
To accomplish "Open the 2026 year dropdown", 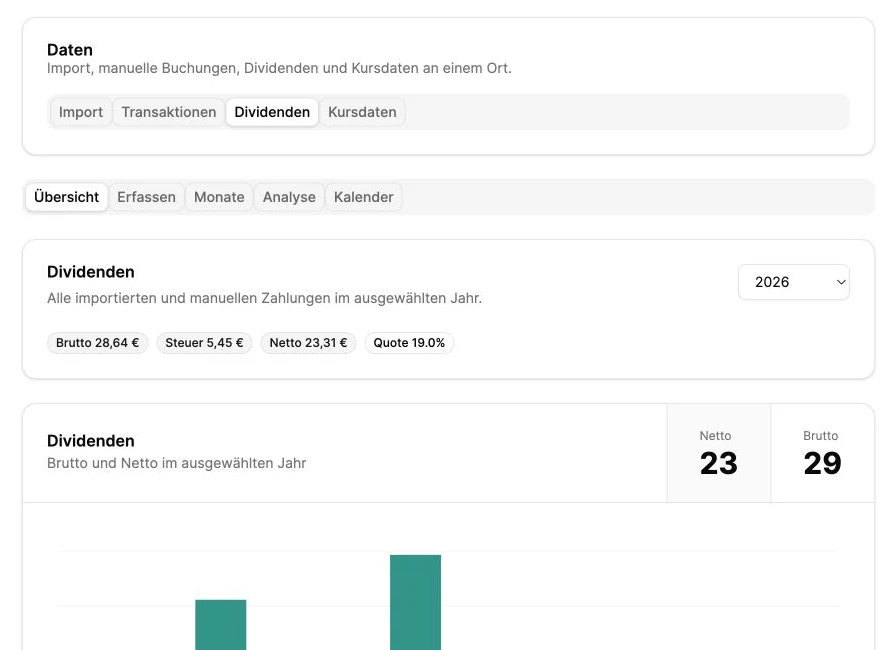I will 794,282.
